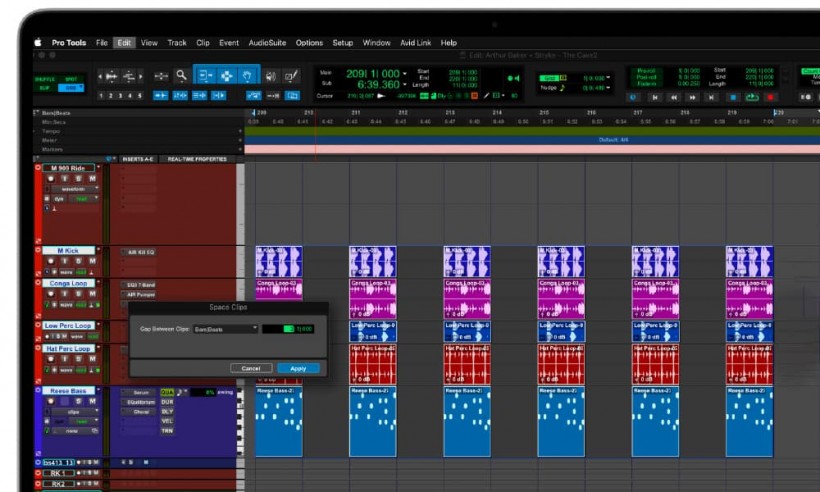Enable Shuffle edit mode

click(x=45, y=79)
